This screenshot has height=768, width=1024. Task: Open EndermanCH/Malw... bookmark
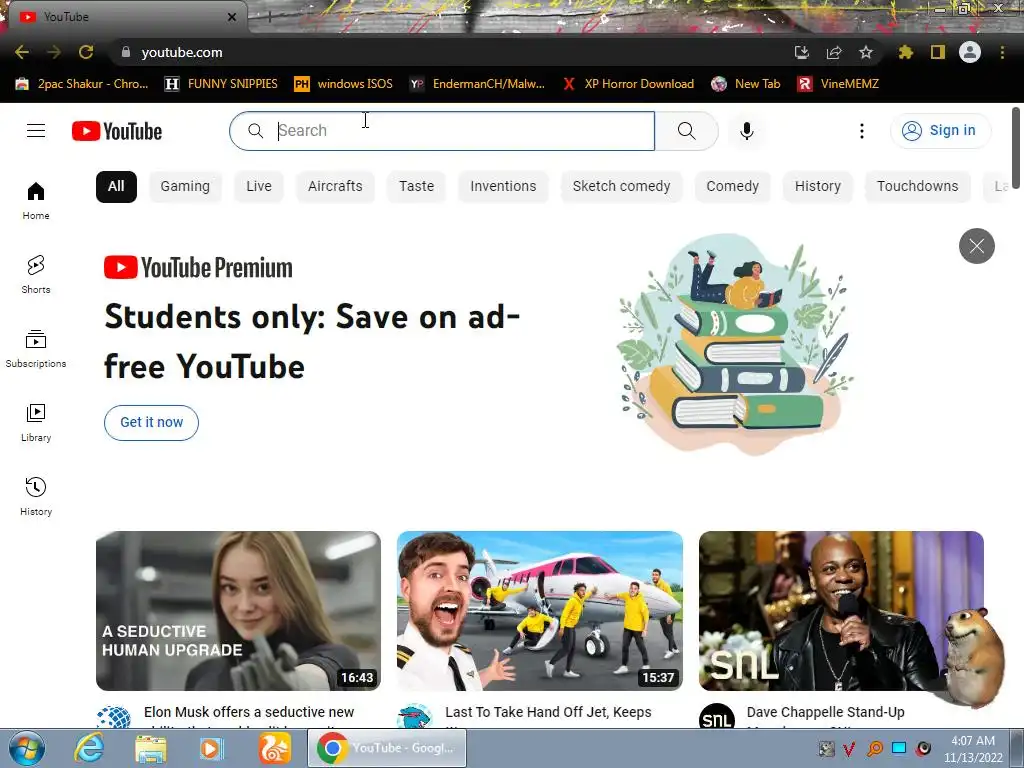point(477,84)
